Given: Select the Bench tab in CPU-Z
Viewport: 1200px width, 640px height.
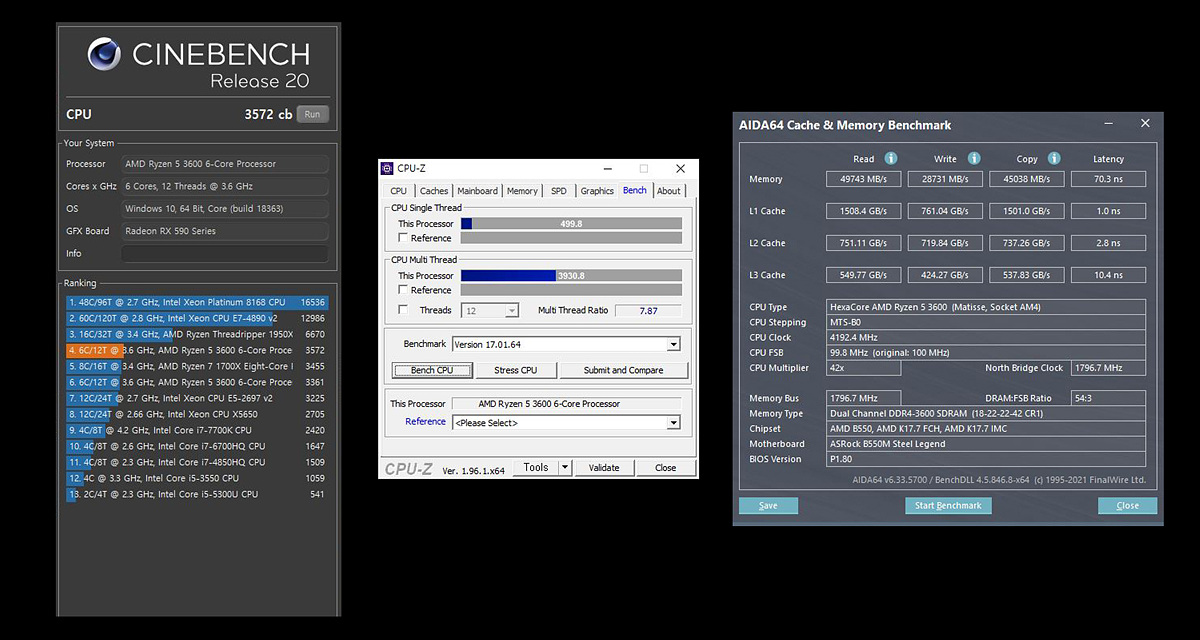Looking at the screenshot, I should [635, 190].
